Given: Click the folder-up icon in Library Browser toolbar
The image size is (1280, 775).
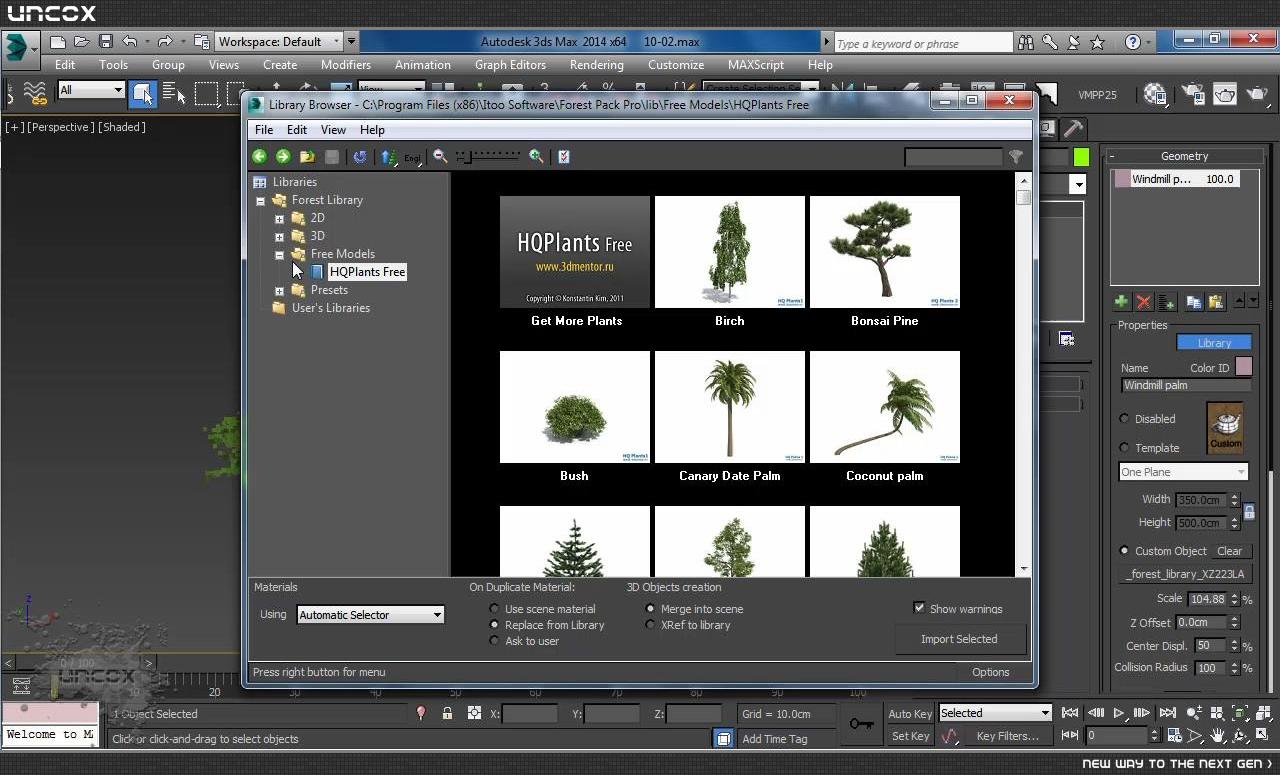Looking at the screenshot, I should point(307,156).
